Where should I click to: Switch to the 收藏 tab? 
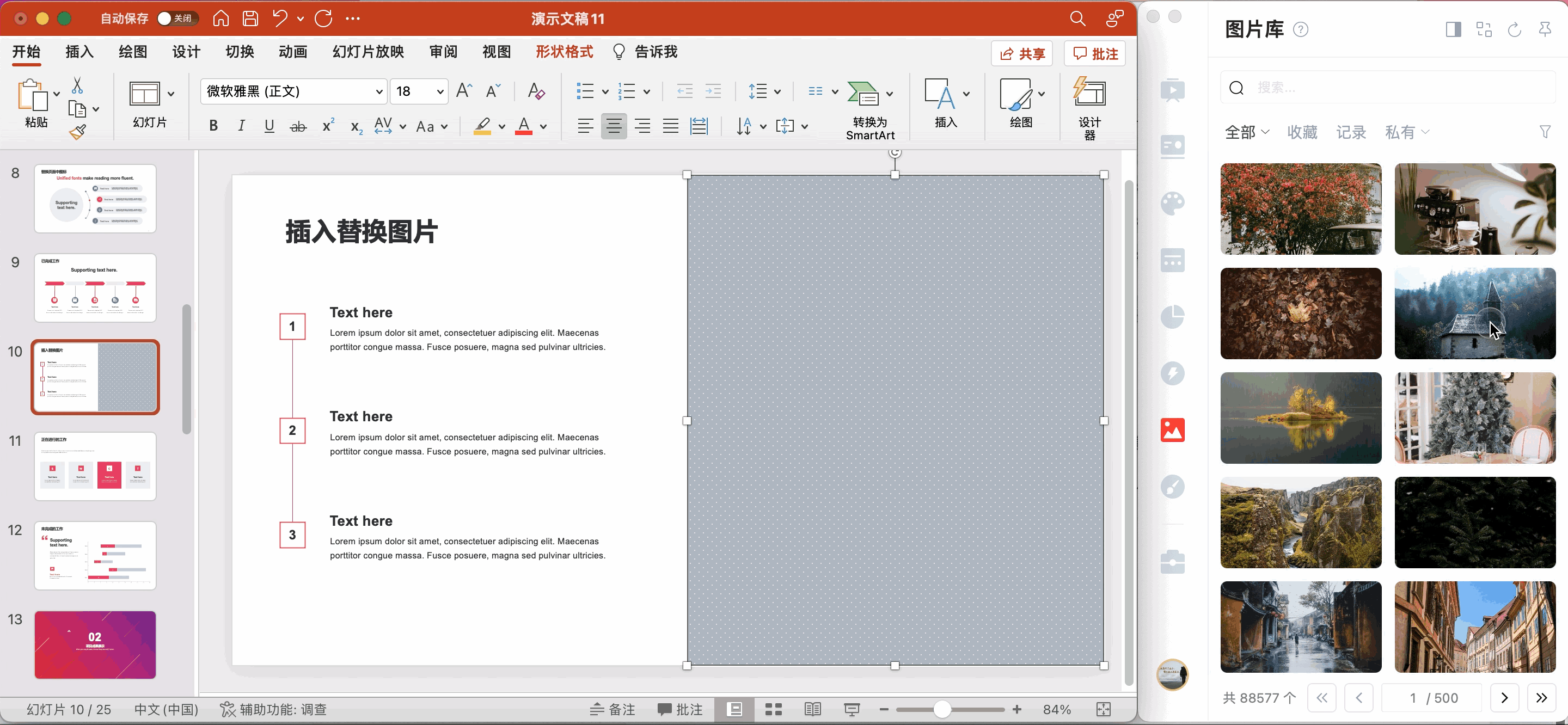(1302, 132)
